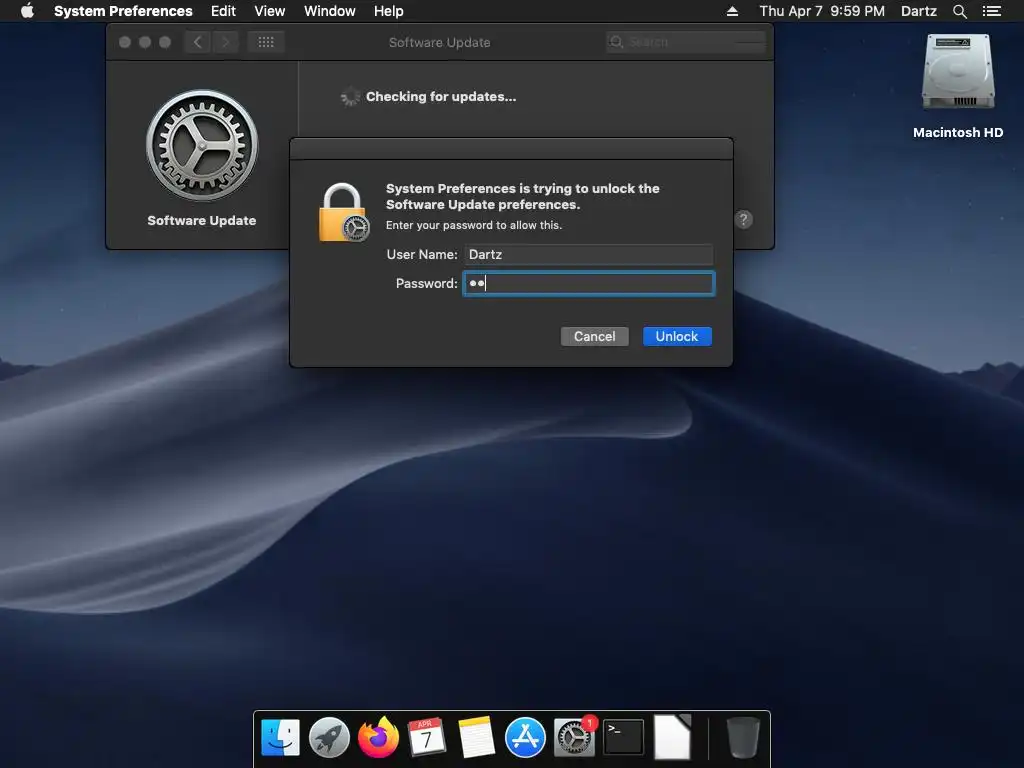
Task: Click the date and time in menu bar
Action: pyautogui.click(x=822, y=11)
